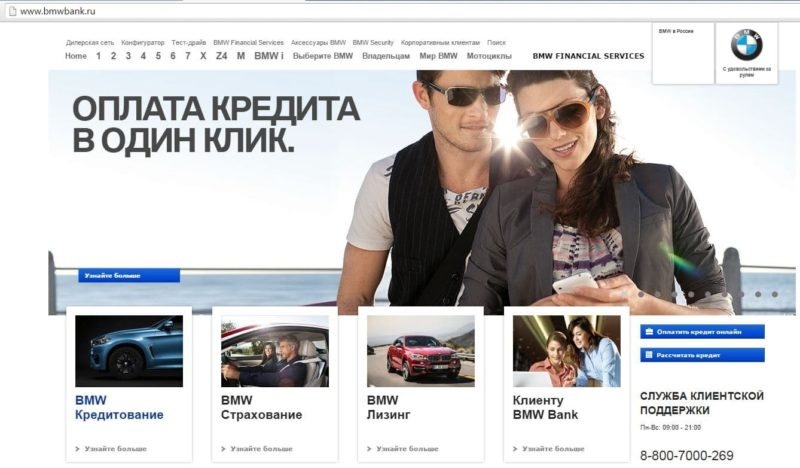The height and width of the screenshot is (468, 800).
Task: Click Узнайте больше under BMW Кредитование
Action: coord(115,449)
